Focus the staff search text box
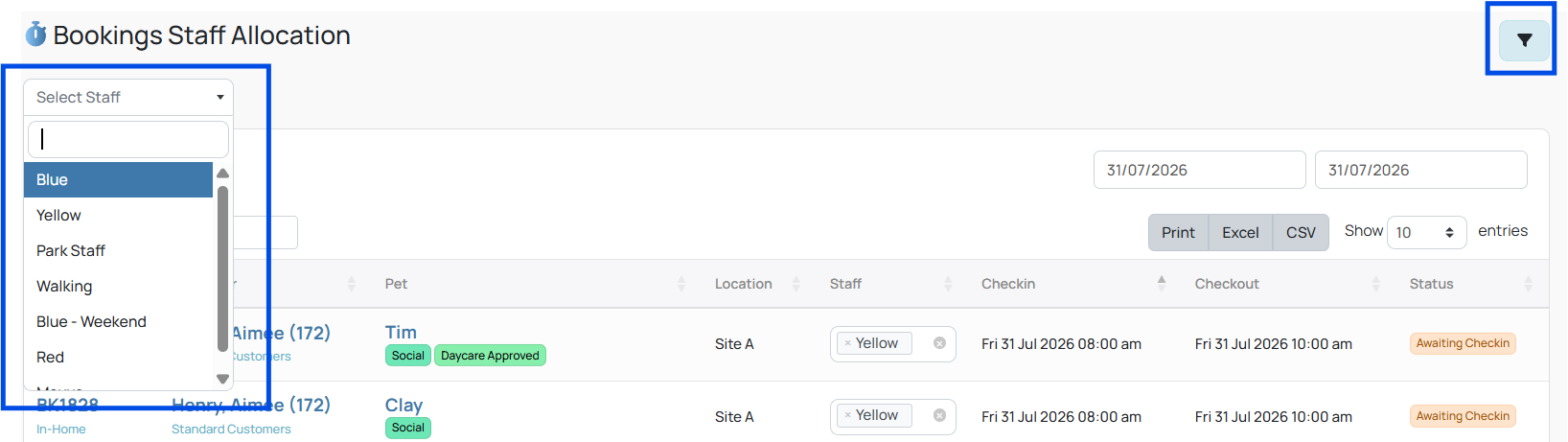The image size is (1568, 442). [128, 139]
